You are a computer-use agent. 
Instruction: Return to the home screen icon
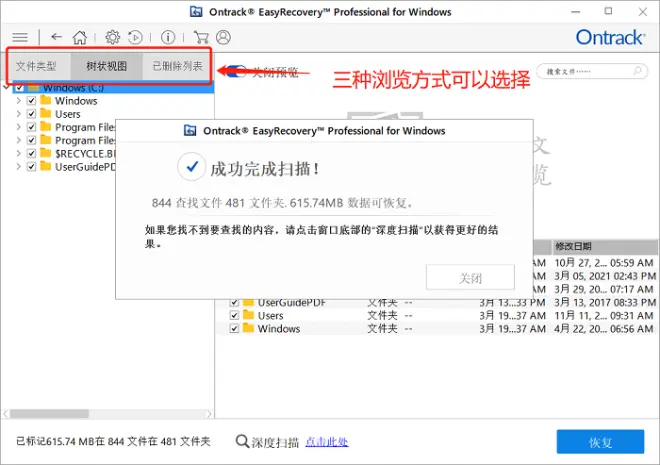point(80,37)
